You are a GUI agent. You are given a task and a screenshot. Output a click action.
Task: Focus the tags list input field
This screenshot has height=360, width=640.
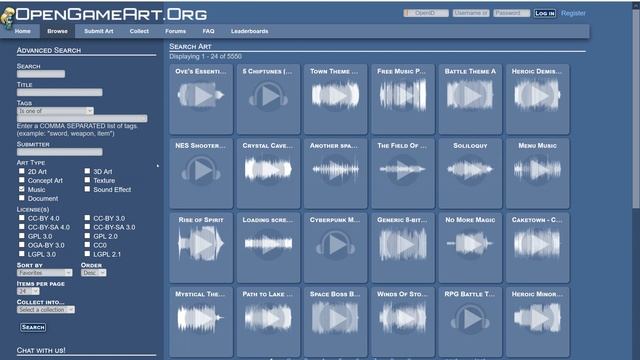82,118
